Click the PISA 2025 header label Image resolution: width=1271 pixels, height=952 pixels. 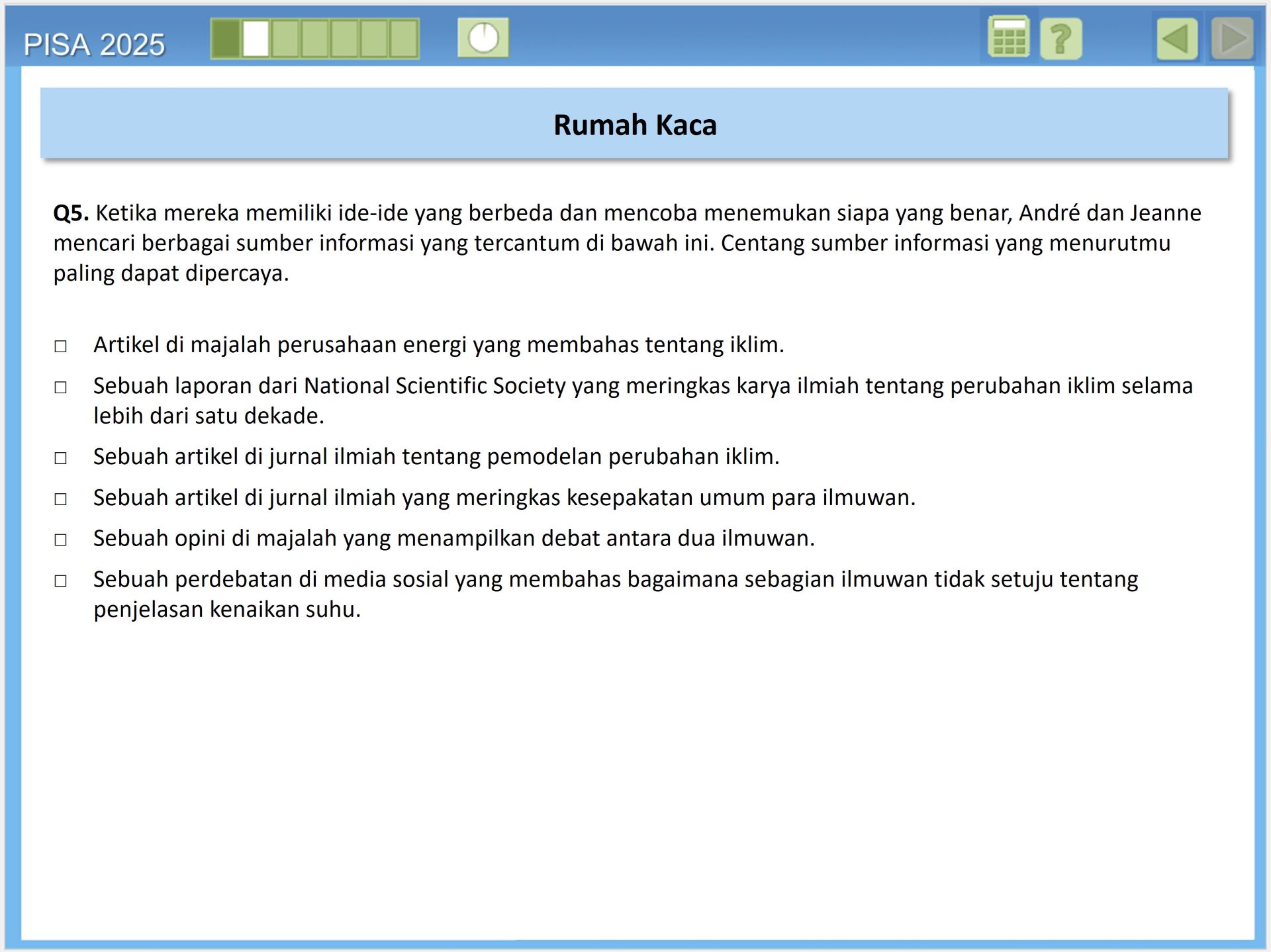coord(94,45)
